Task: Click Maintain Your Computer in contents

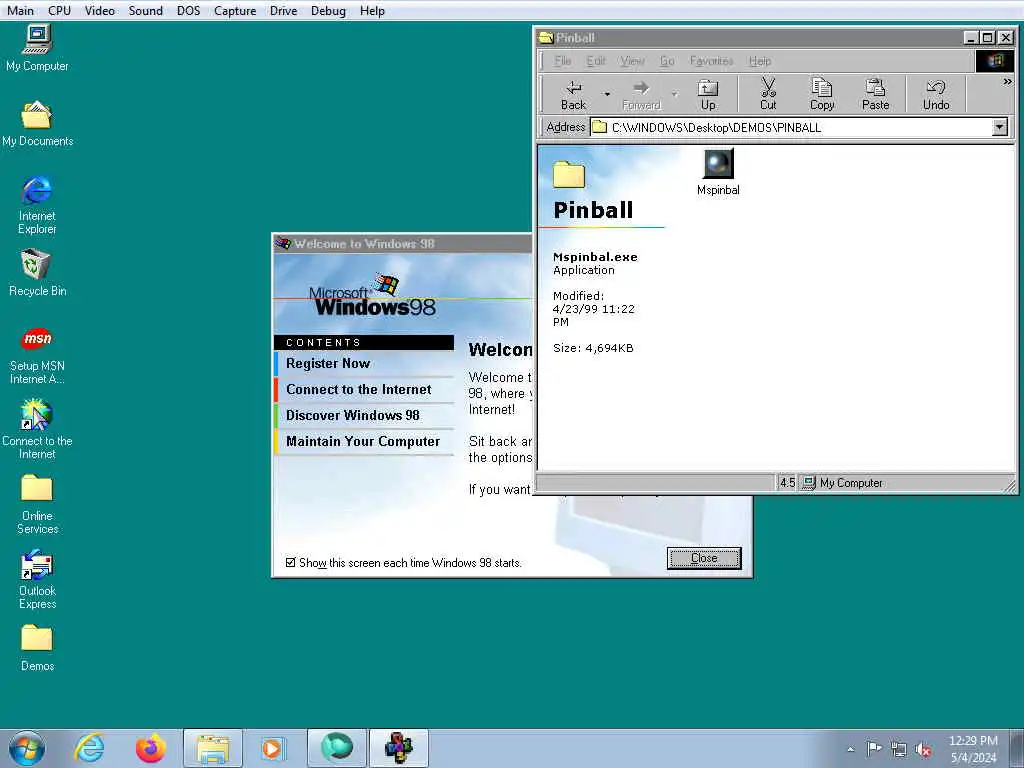Action: [364, 441]
